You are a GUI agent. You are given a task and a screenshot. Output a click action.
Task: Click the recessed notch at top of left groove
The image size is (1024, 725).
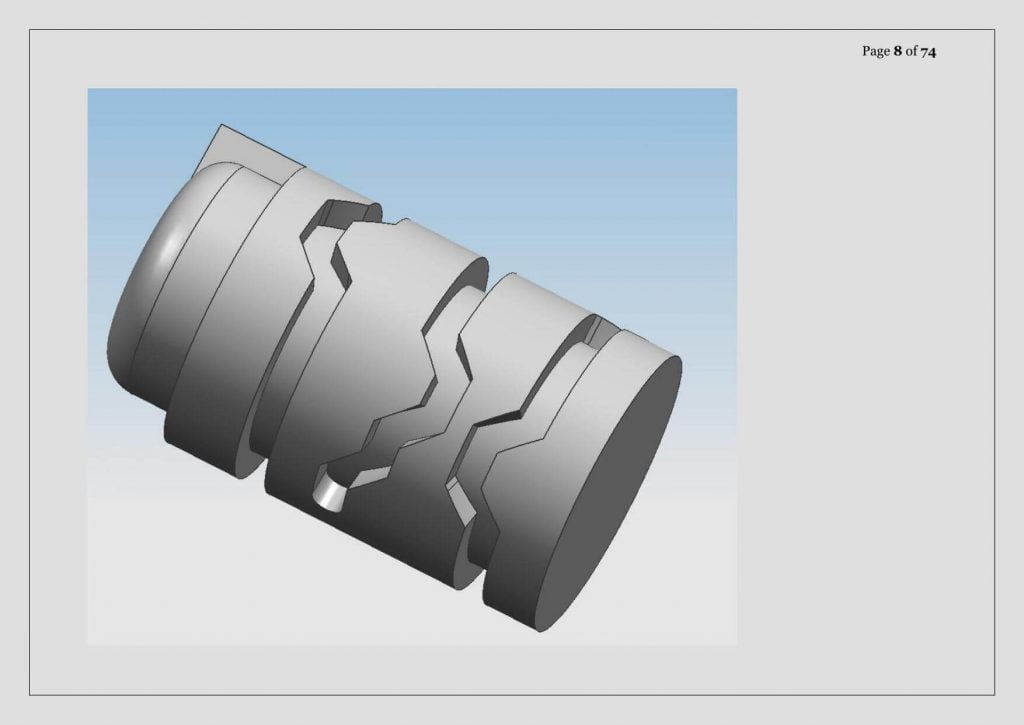coord(346,212)
